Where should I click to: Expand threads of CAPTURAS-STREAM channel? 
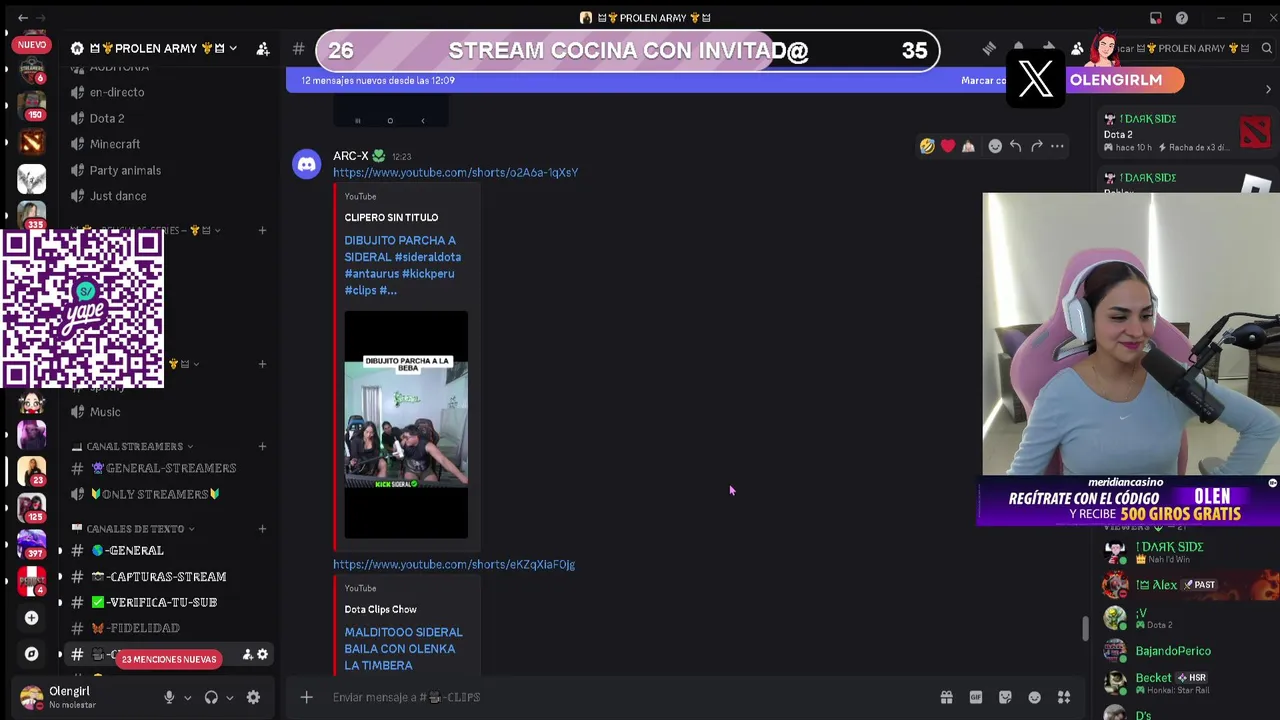point(60,576)
